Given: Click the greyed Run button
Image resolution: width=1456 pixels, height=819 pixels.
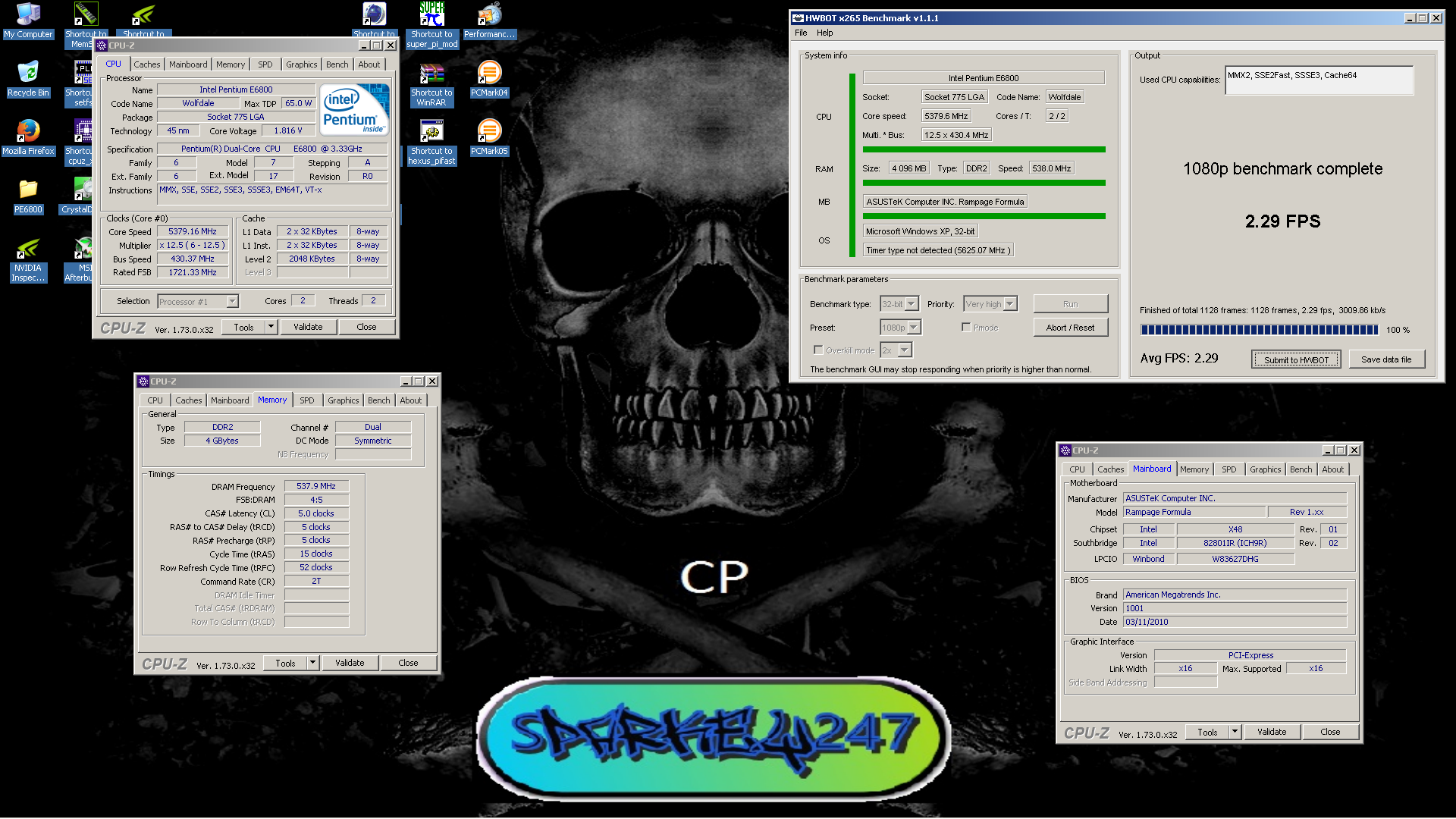Looking at the screenshot, I should (1070, 304).
